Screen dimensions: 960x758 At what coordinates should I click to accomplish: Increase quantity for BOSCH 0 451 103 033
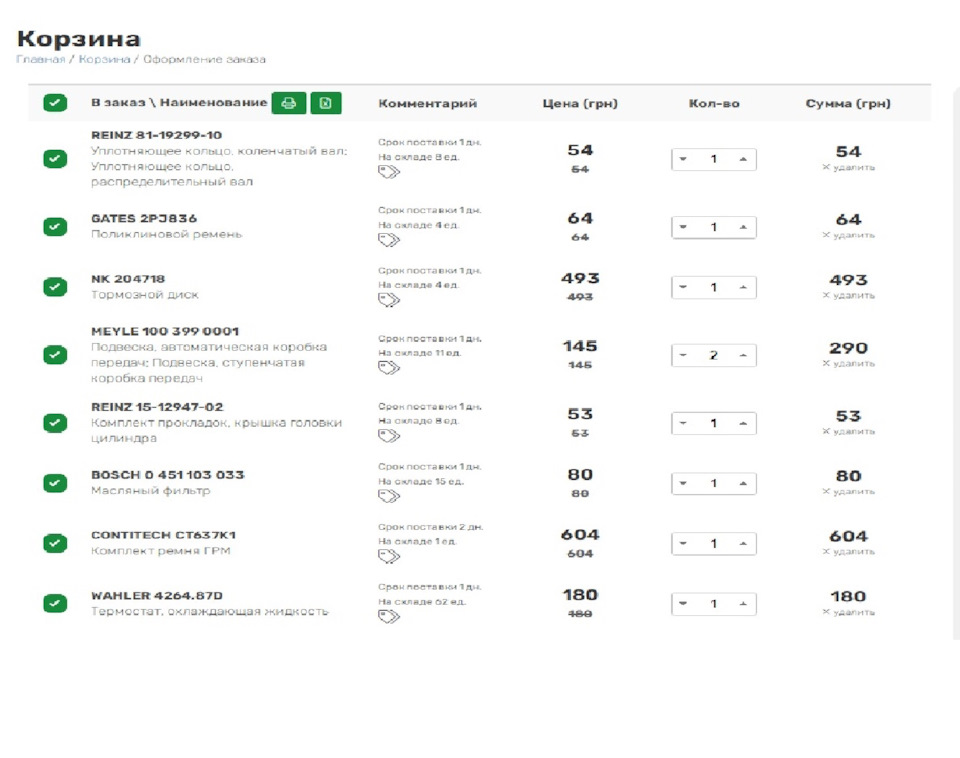743,483
